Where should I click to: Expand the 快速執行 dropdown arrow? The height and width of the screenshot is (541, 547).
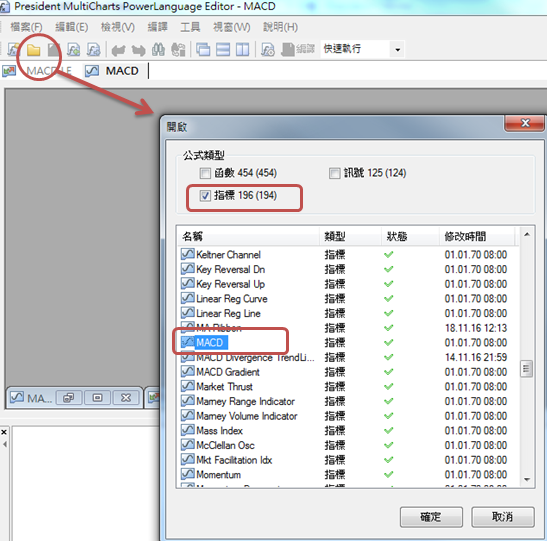pyautogui.click(x=397, y=50)
